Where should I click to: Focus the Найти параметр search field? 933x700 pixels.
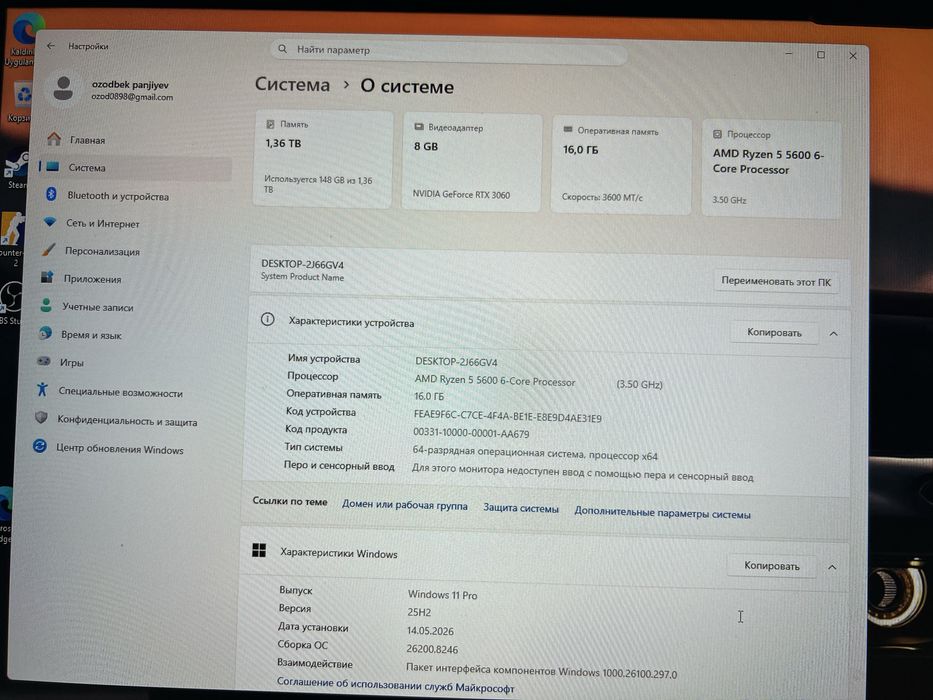pyautogui.click(x=448, y=52)
